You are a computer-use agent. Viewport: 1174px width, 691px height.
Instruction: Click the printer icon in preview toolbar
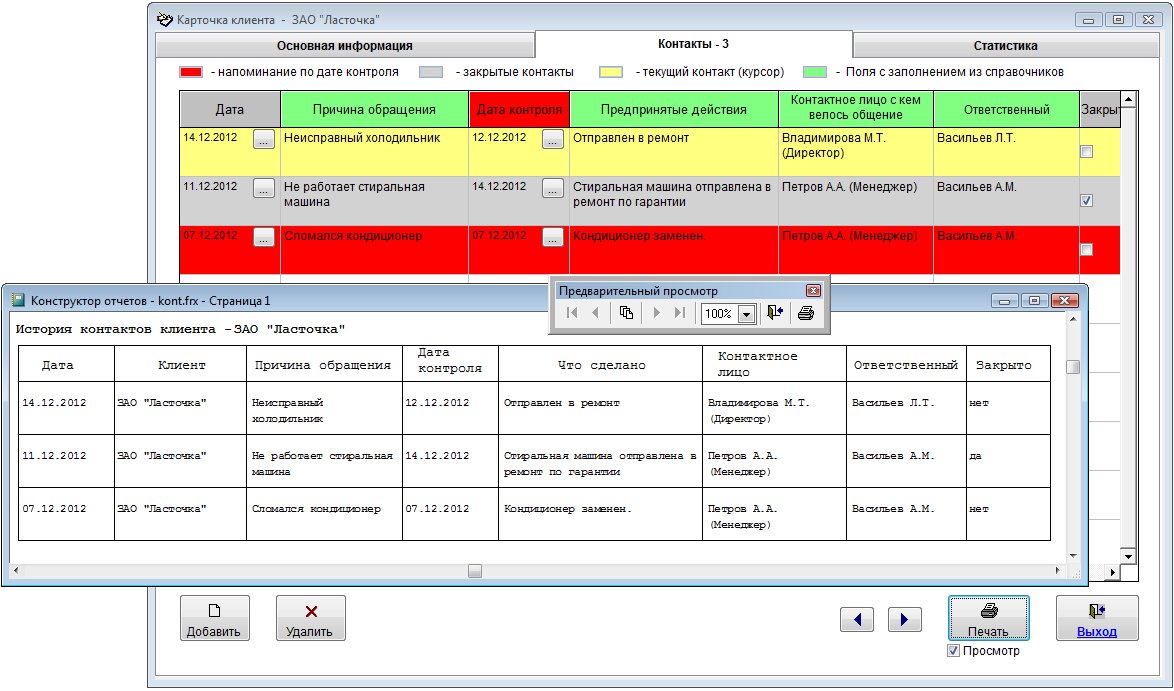tap(806, 313)
